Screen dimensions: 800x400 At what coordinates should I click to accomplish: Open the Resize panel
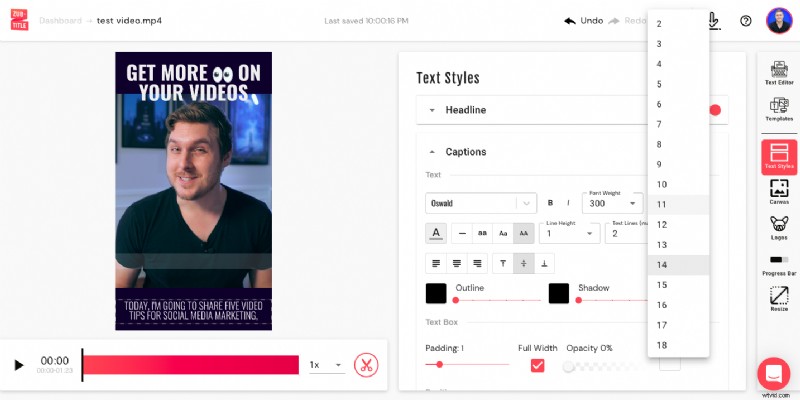pos(779,299)
